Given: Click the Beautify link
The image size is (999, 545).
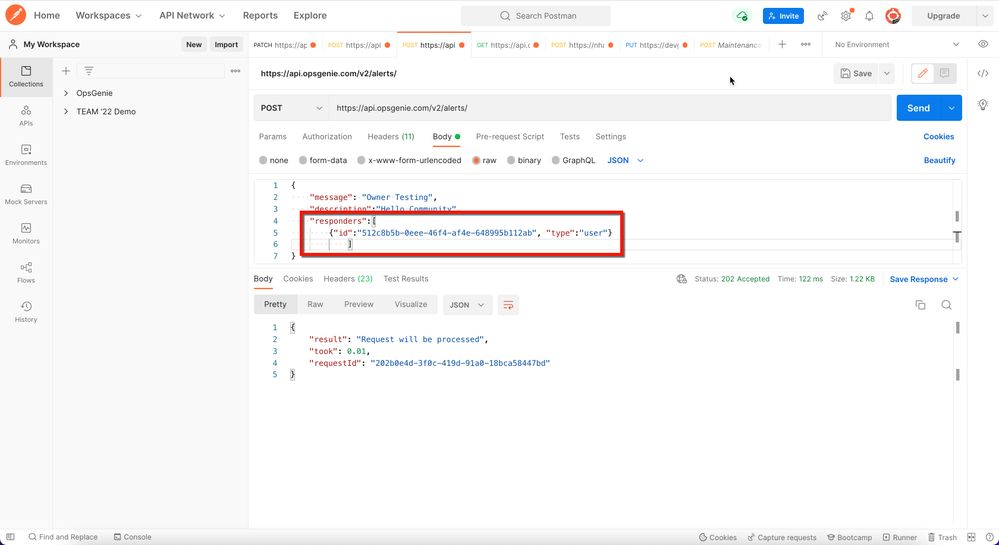Looking at the screenshot, I should pyautogui.click(x=939, y=161).
